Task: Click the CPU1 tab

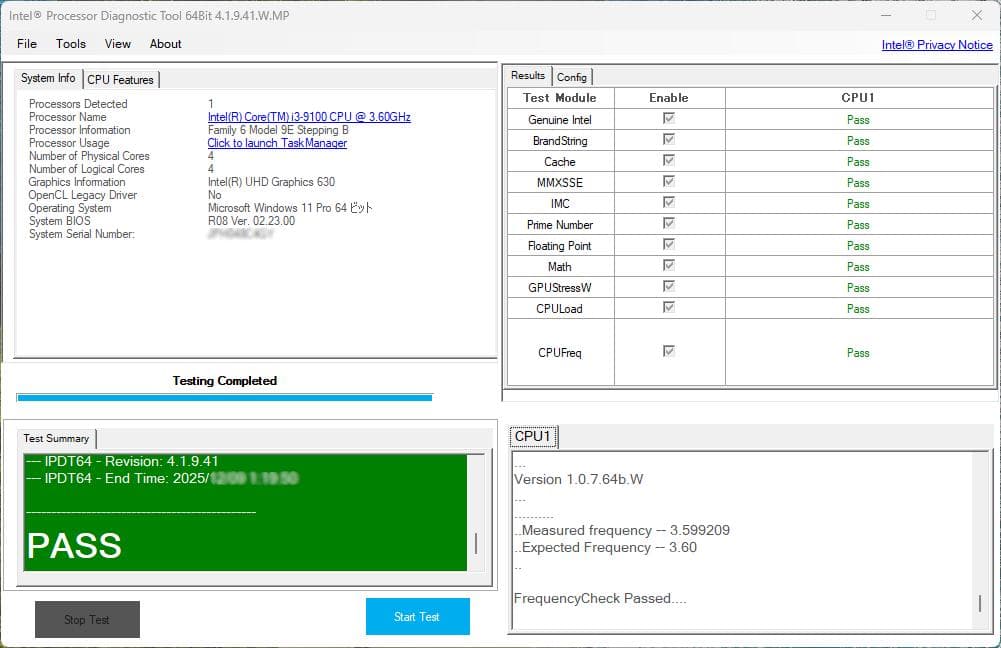Action: (x=534, y=436)
